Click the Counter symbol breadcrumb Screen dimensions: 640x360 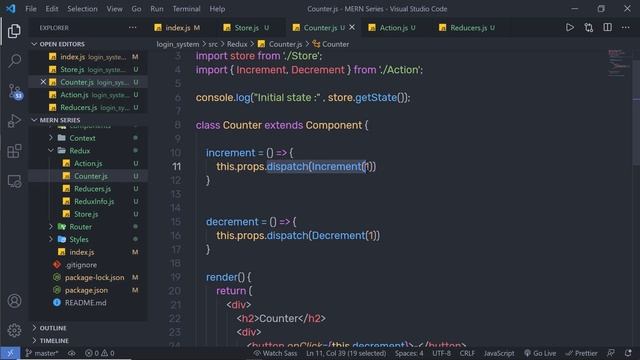(x=331, y=44)
